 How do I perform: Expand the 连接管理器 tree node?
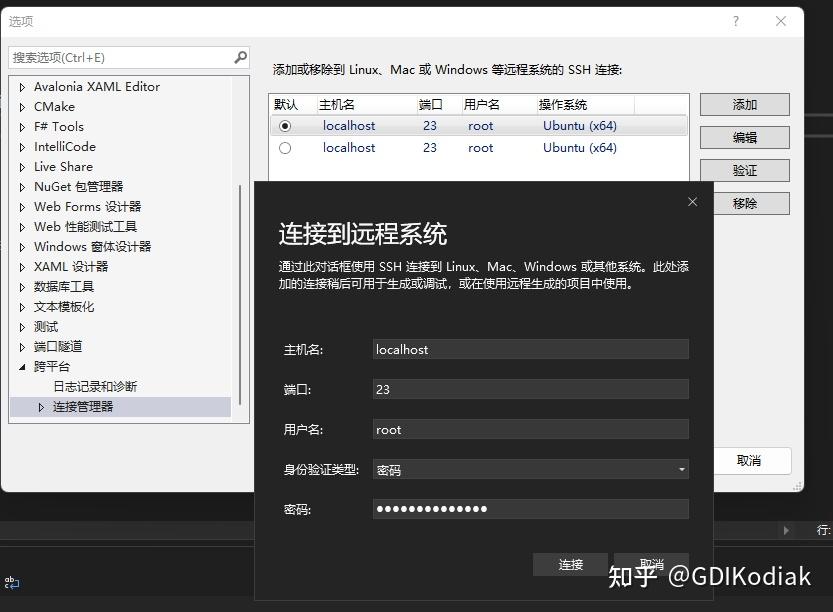[40, 406]
